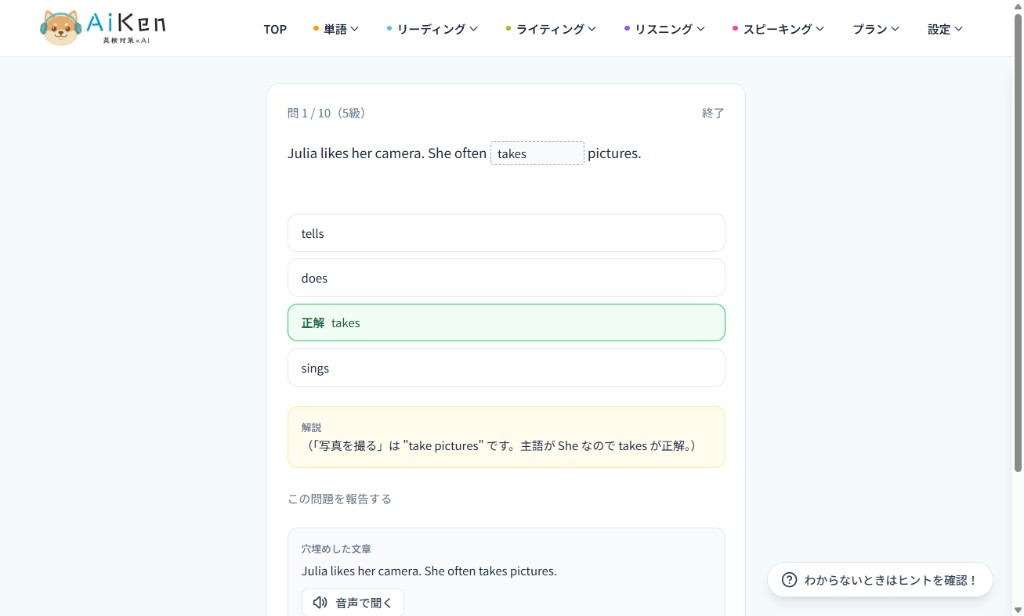Click 終了 to end the quiz
Viewport: 1024px width, 616px height.
tap(712, 113)
